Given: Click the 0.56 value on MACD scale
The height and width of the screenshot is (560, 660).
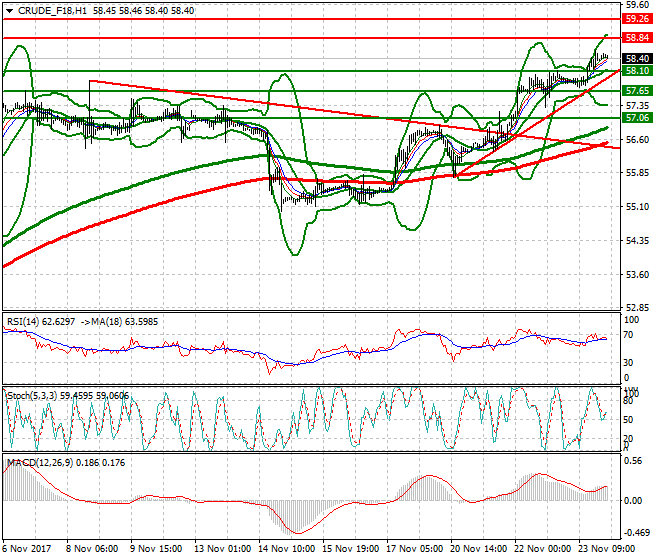Looking at the screenshot, I should [x=633, y=462].
